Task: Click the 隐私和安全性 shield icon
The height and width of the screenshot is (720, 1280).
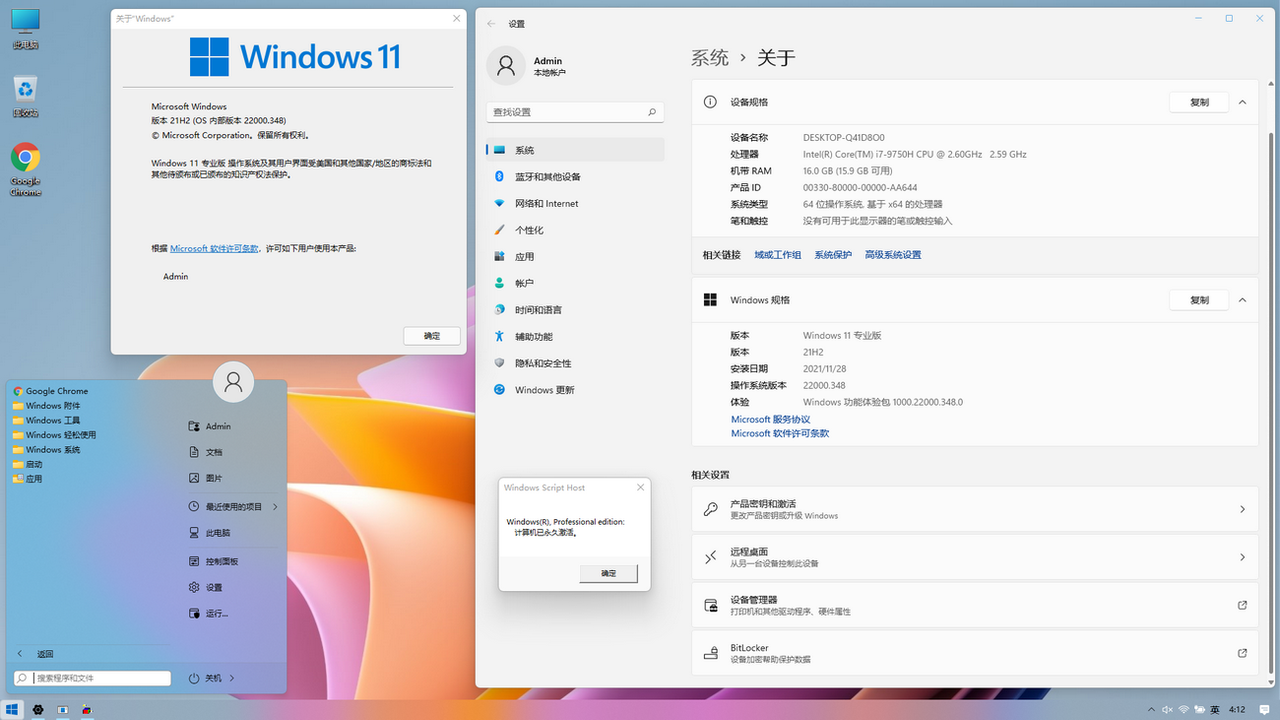Action: (499, 363)
